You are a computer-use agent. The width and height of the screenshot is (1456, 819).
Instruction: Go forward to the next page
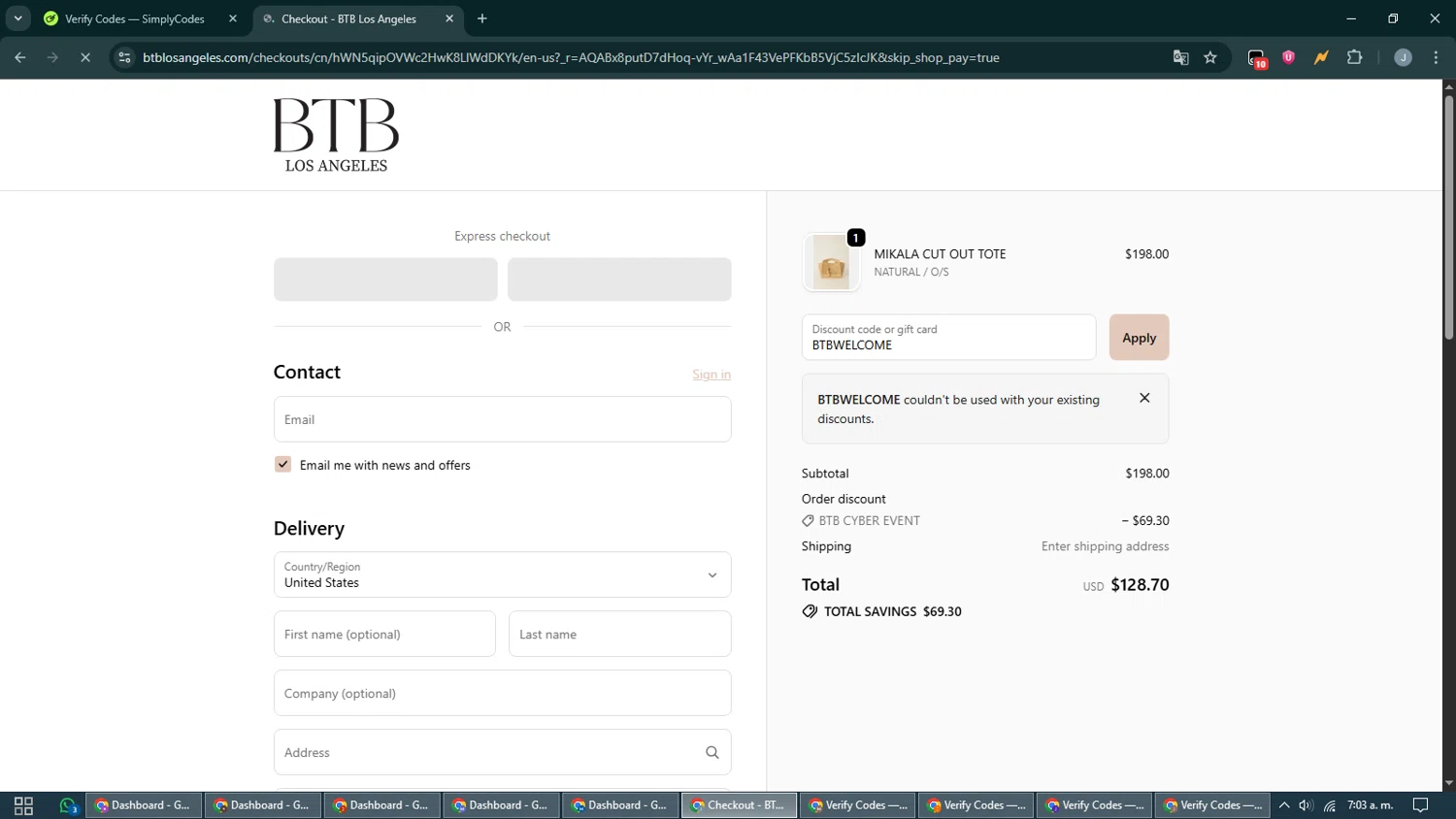(x=52, y=57)
